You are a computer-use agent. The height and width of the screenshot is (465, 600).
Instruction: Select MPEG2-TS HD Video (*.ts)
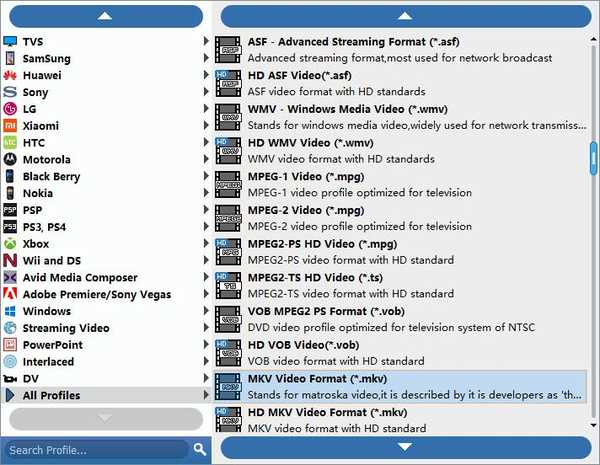click(x=400, y=285)
